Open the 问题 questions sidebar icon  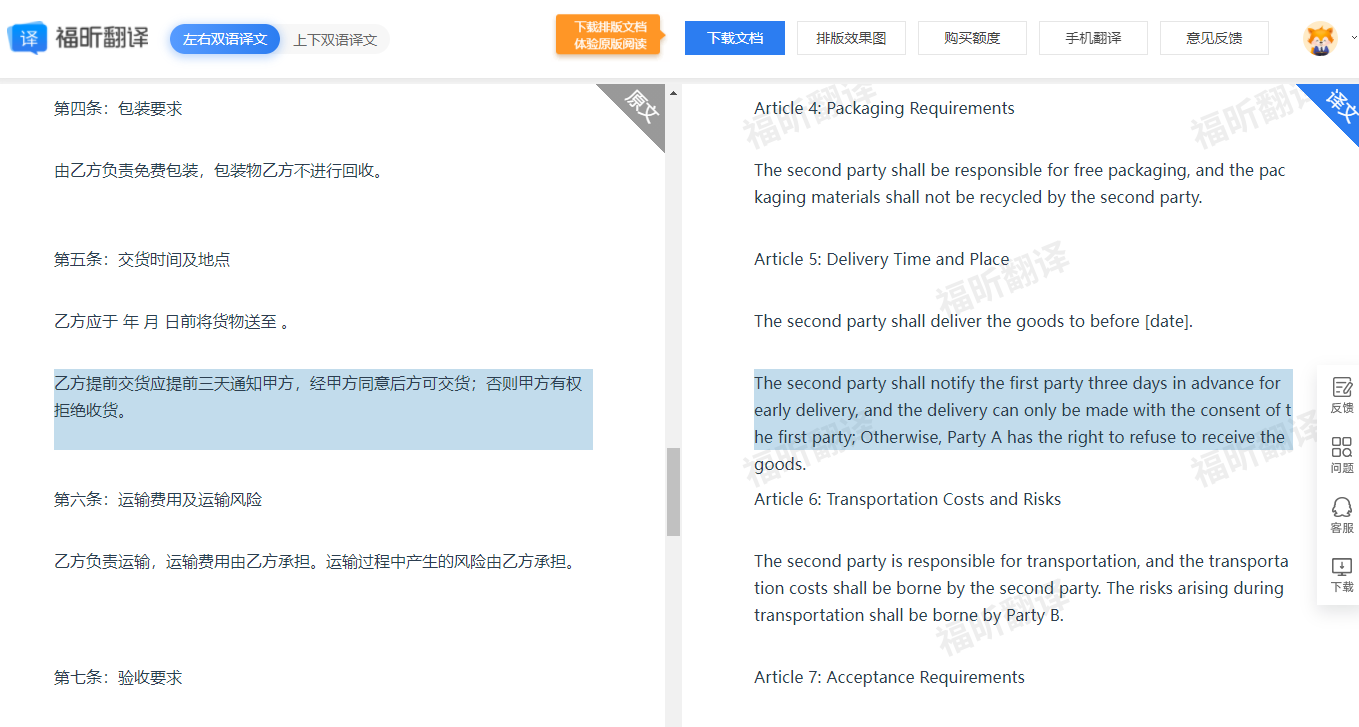[x=1342, y=454]
